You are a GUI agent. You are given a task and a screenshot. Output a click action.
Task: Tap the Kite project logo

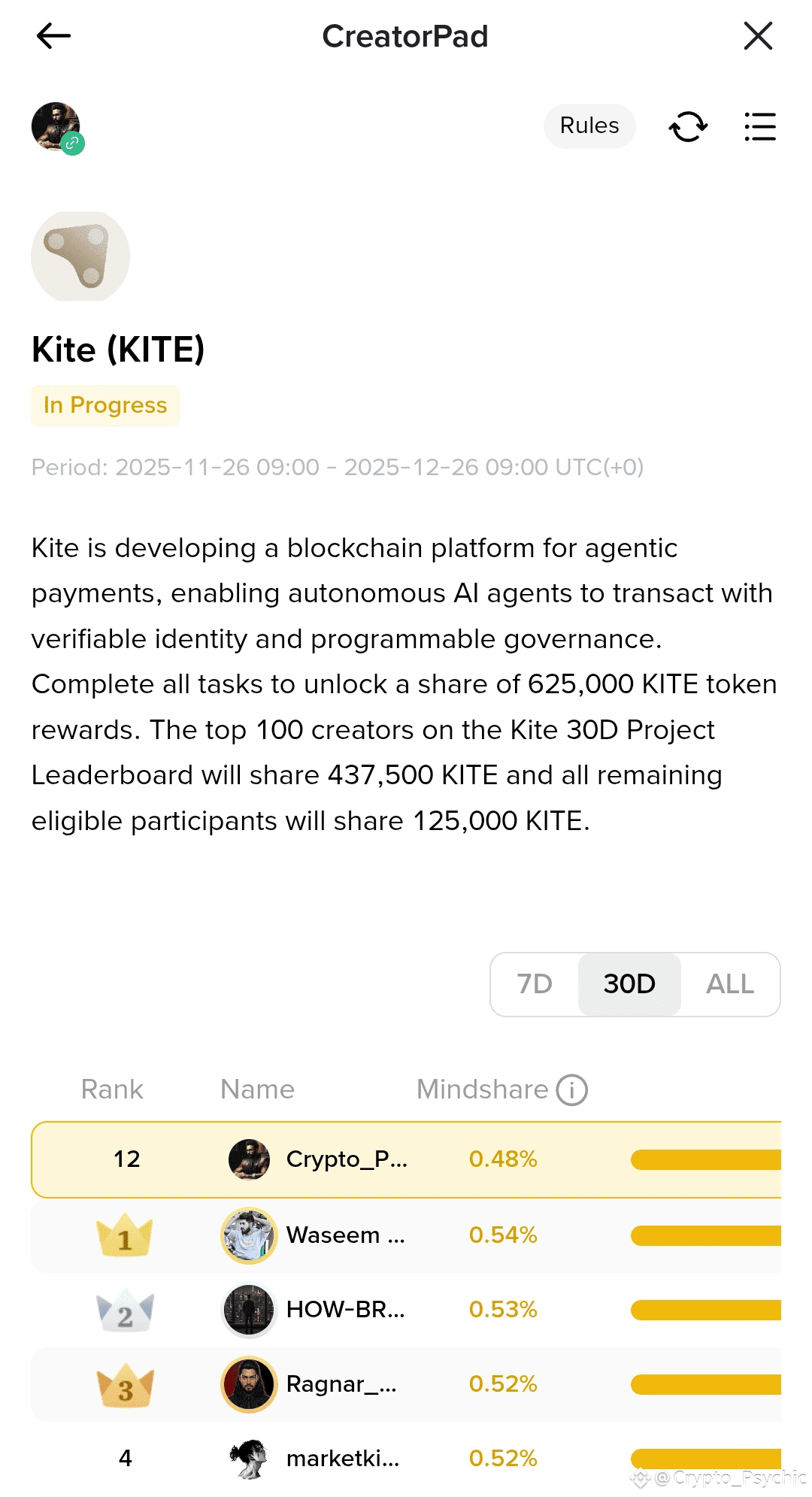(x=80, y=256)
